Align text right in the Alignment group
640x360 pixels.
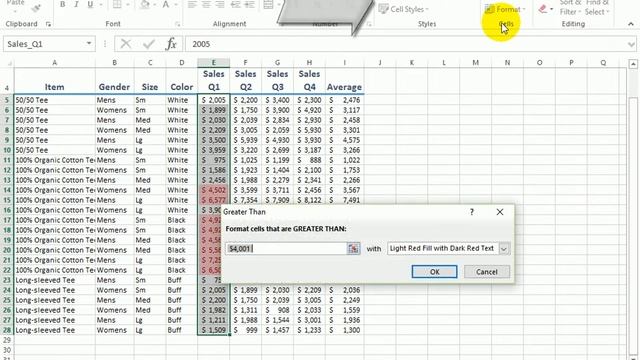click(x=220, y=4)
